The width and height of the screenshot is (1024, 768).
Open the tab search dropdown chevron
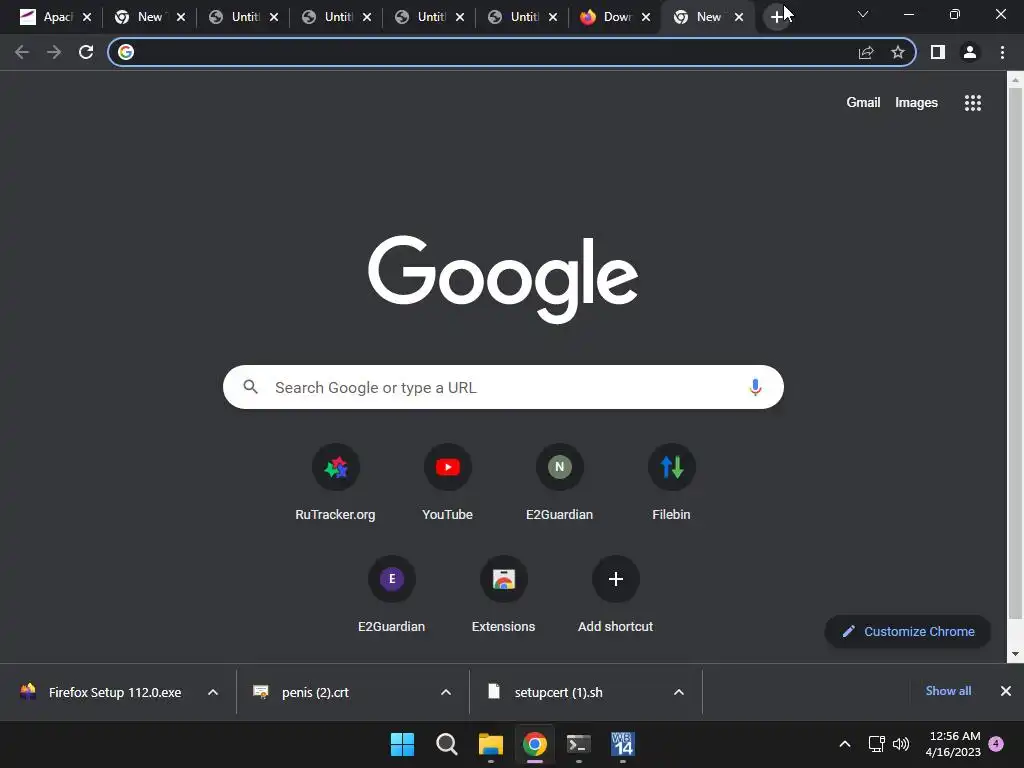click(x=863, y=14)
